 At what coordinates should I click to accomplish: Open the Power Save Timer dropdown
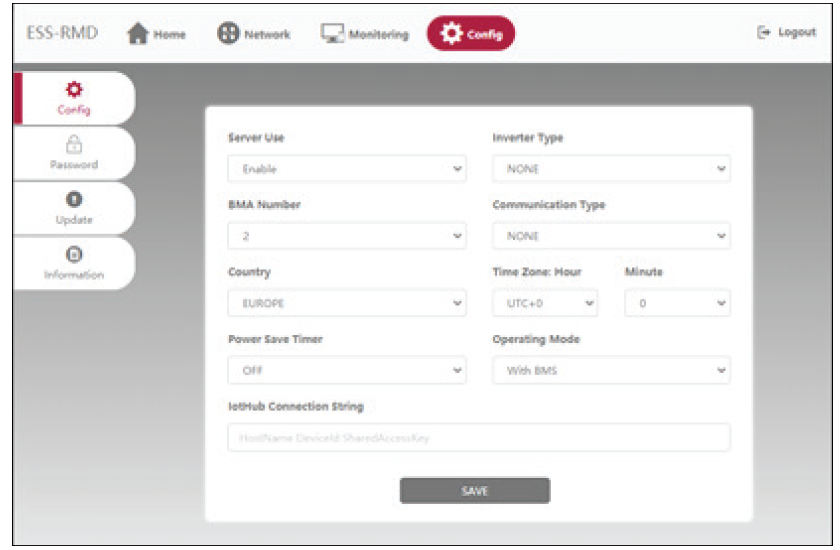(x=347, y=370)
